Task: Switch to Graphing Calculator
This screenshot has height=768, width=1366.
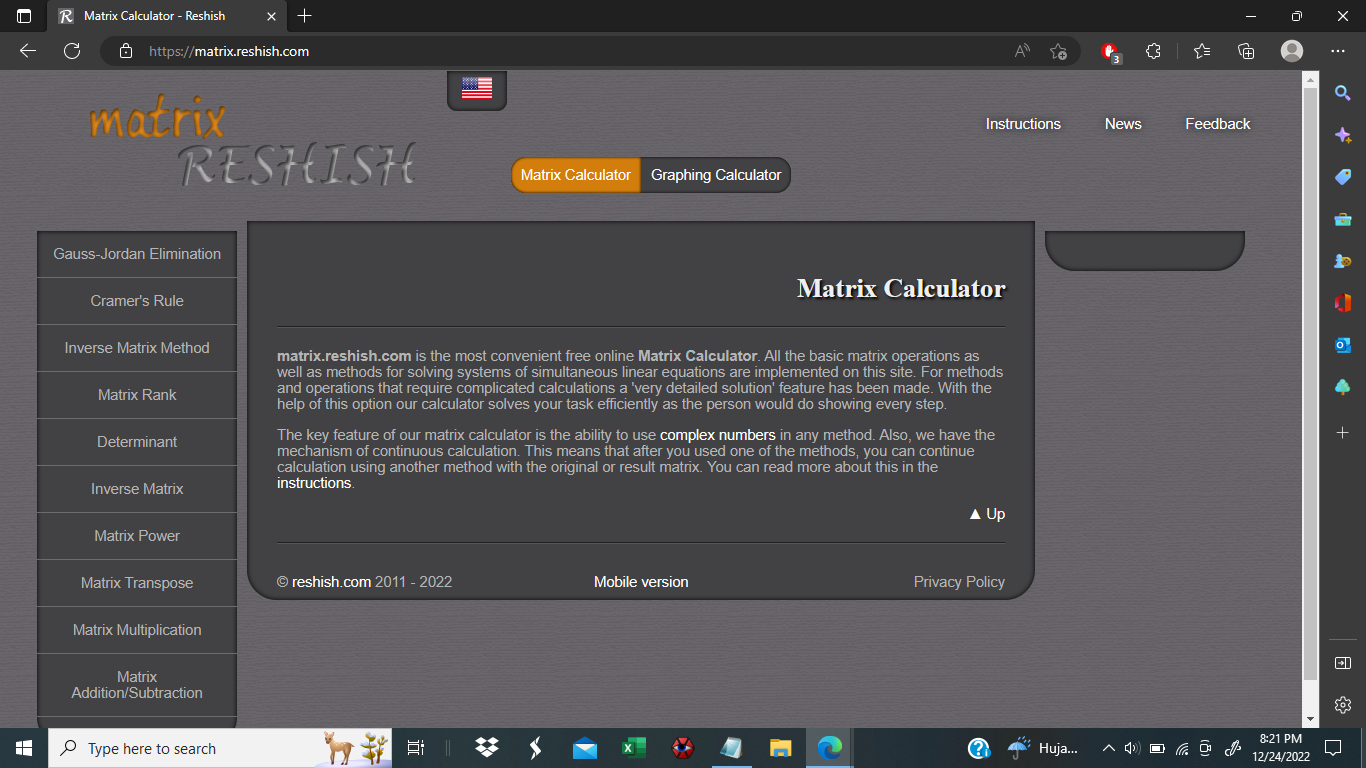Action: [x=716, y=175]
